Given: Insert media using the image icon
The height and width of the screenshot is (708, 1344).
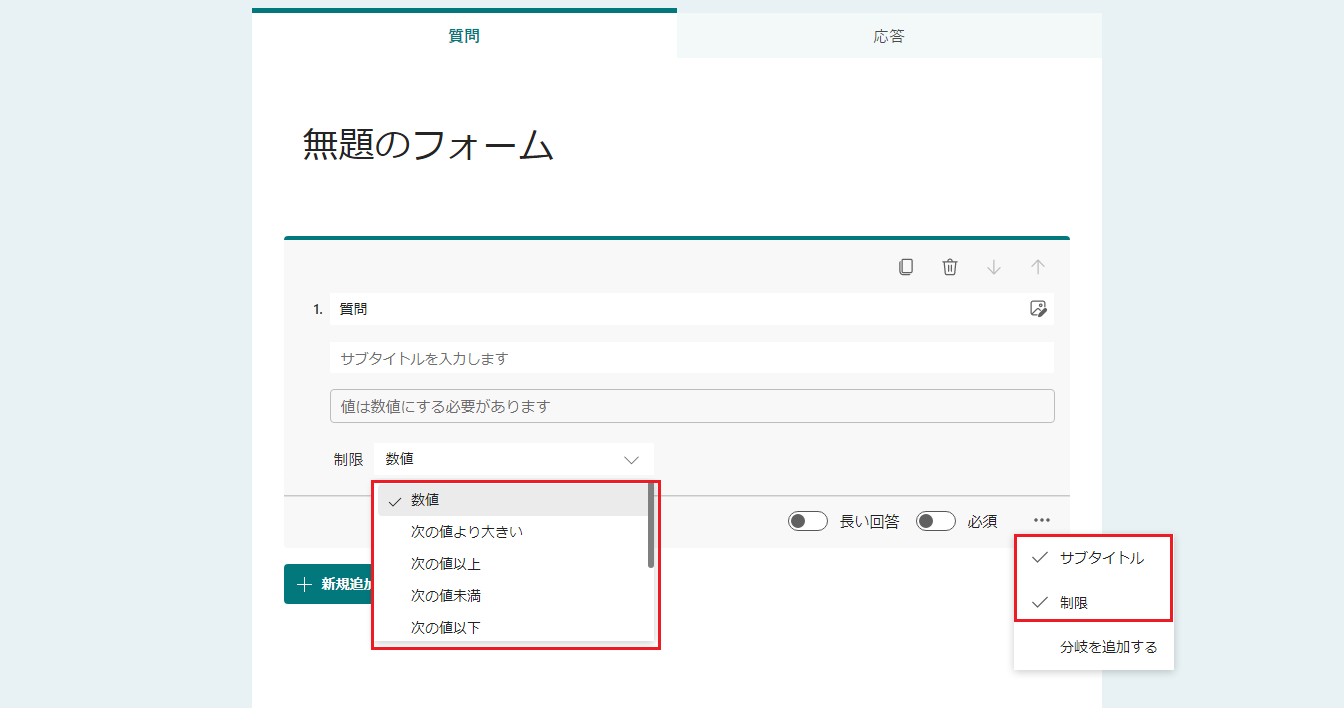Looking at the screenshot, I should tap(1038, 309).
